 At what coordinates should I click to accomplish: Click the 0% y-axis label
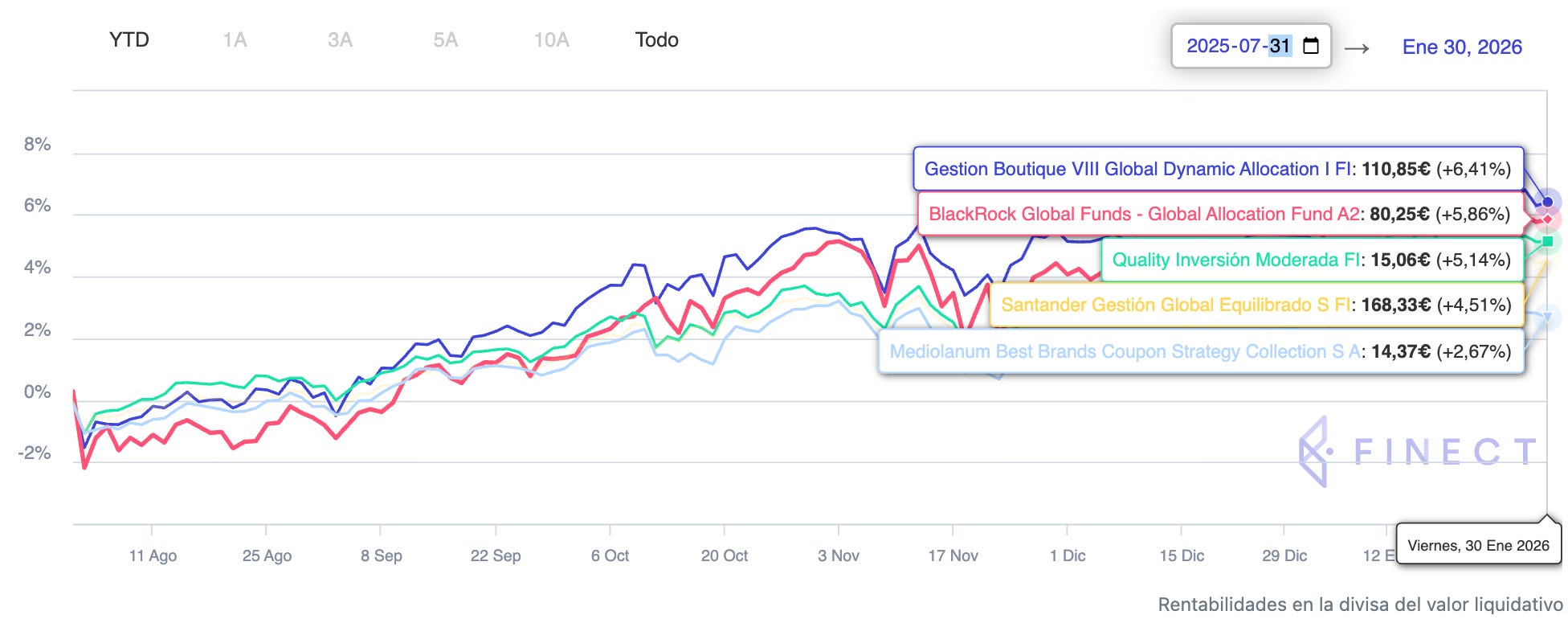[37, 392]
